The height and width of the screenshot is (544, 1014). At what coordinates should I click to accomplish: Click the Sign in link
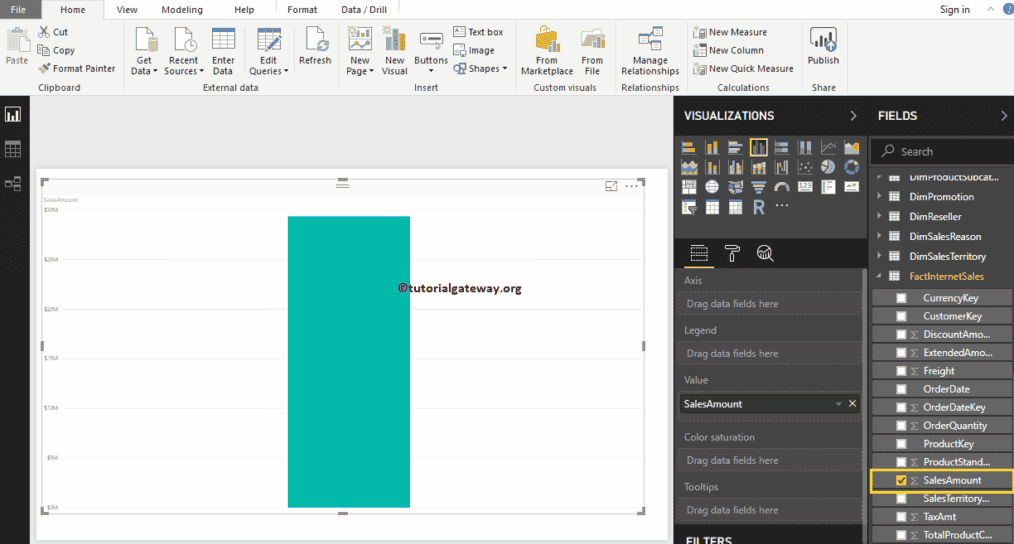tap(954, 10)
